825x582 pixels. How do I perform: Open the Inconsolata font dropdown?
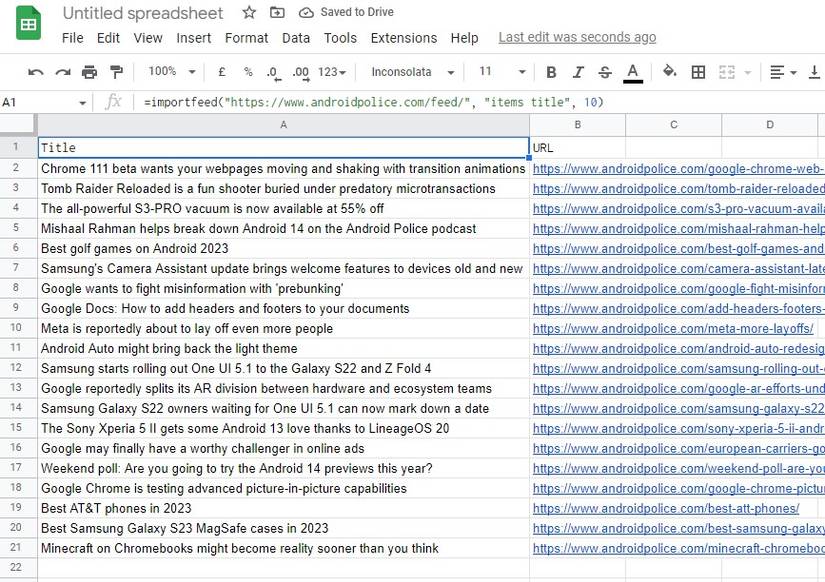pos(412,72)
